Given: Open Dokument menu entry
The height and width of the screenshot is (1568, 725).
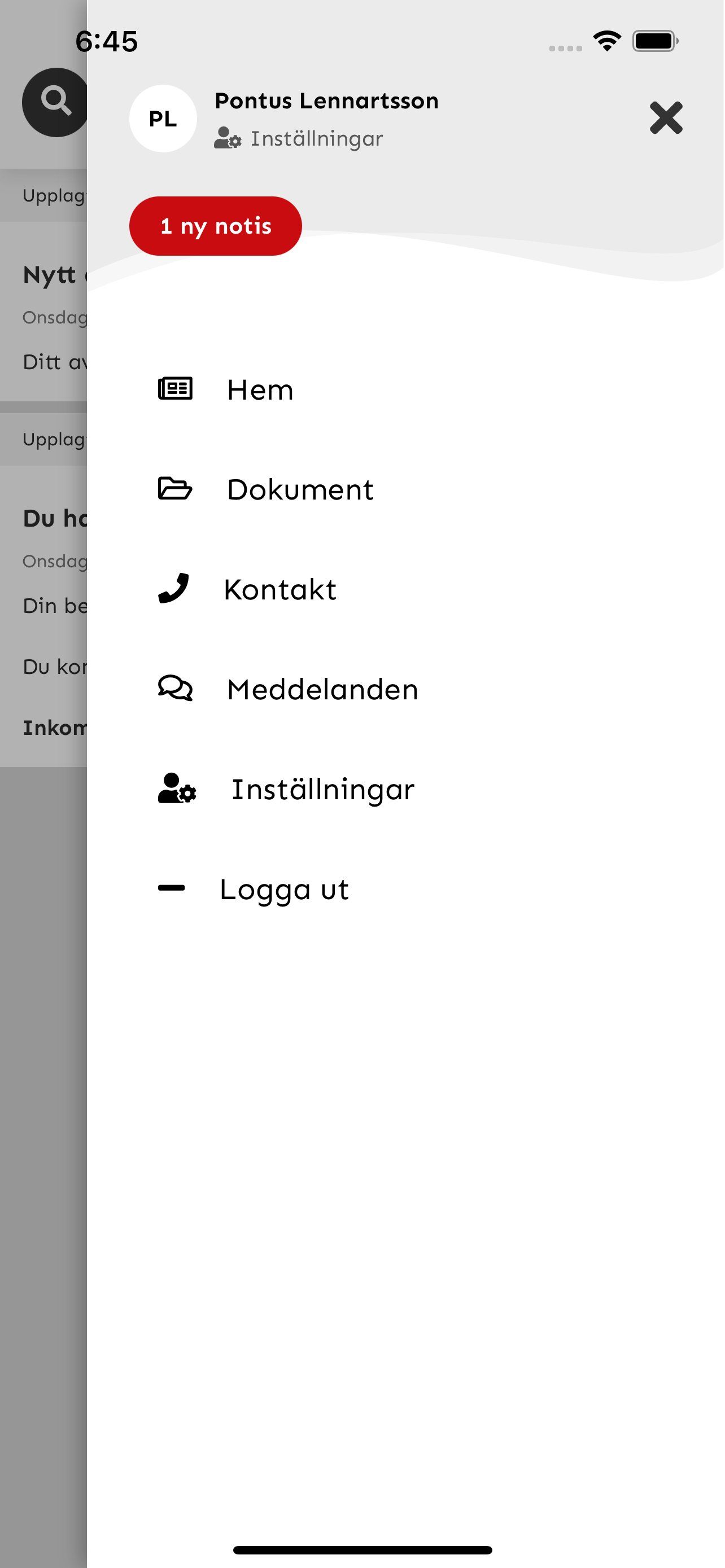Looking at the screenshot, I should 300,490.
